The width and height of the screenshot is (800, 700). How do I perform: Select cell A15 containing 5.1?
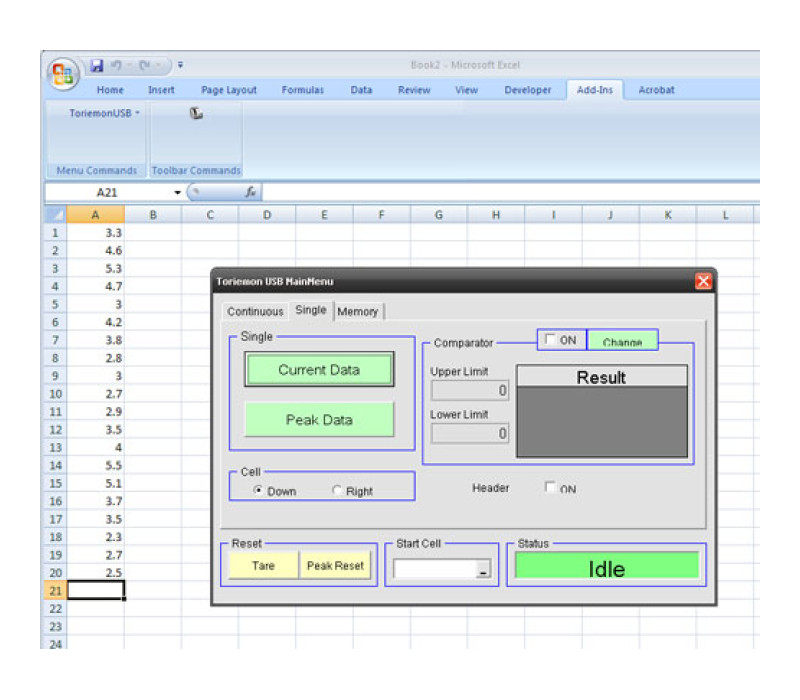coord(95,483)
